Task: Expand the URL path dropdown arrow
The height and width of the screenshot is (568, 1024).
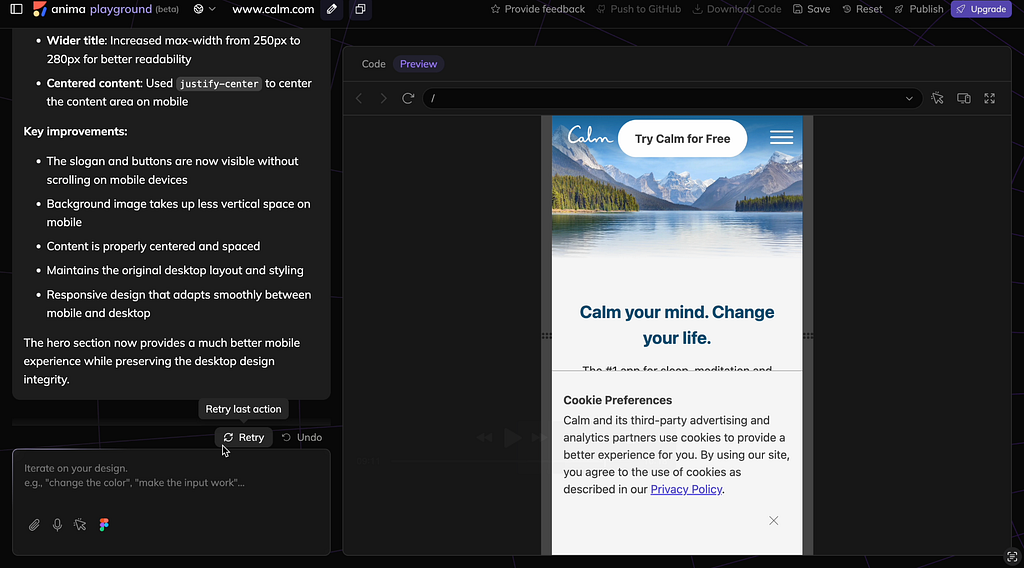Action: [909, 99]
